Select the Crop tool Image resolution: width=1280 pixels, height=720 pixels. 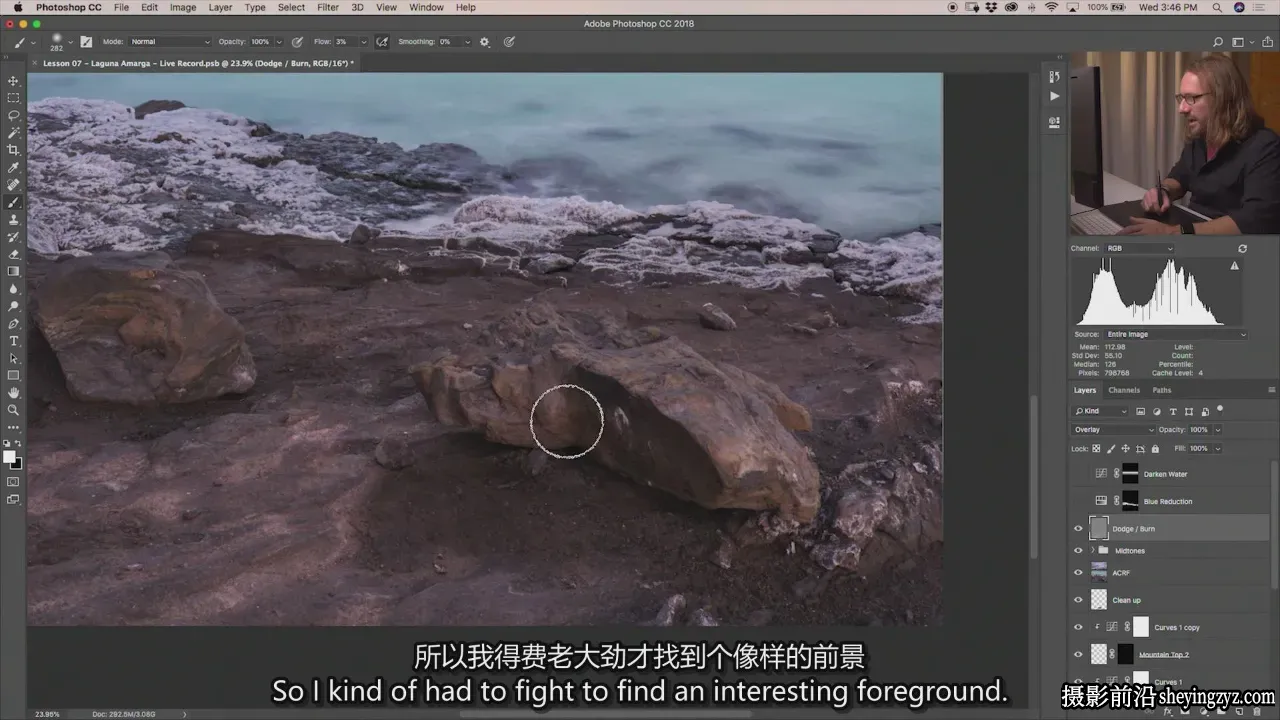(x=13, y=150)
